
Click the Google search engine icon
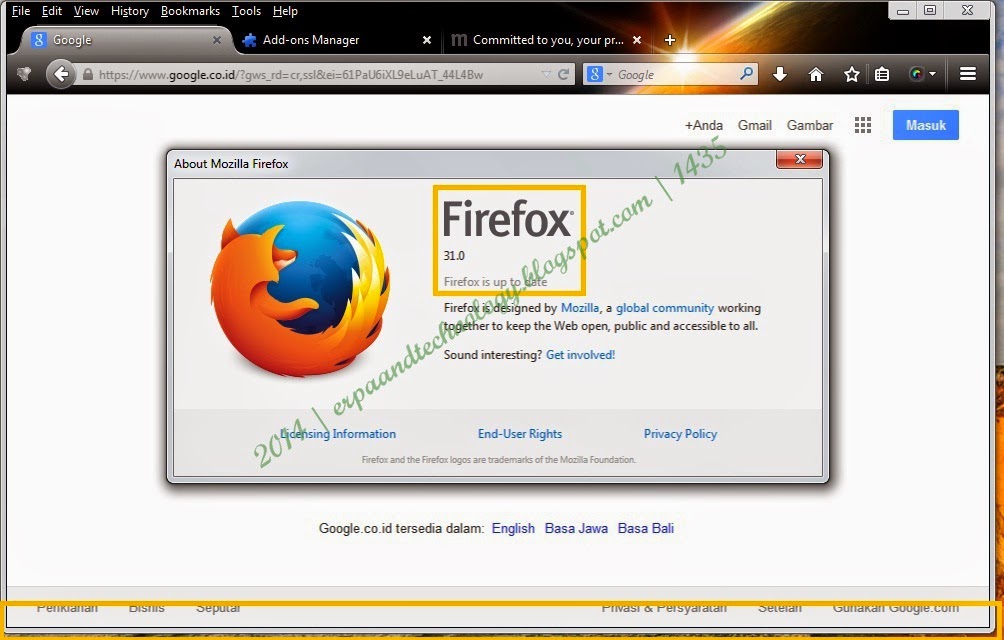pos(595,74)
